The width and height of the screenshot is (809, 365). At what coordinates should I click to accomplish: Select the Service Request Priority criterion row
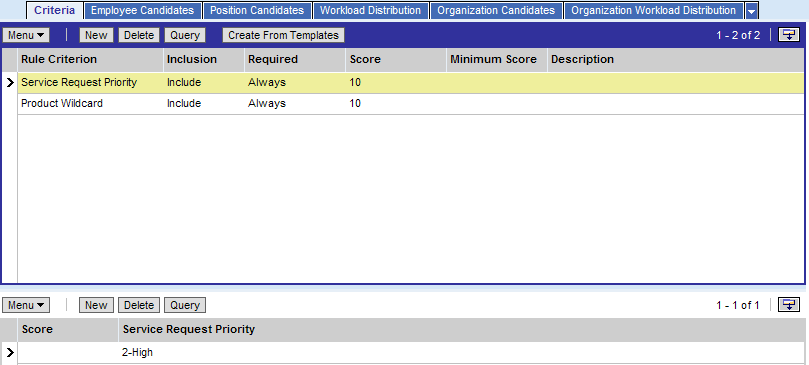tap(411, 83)
